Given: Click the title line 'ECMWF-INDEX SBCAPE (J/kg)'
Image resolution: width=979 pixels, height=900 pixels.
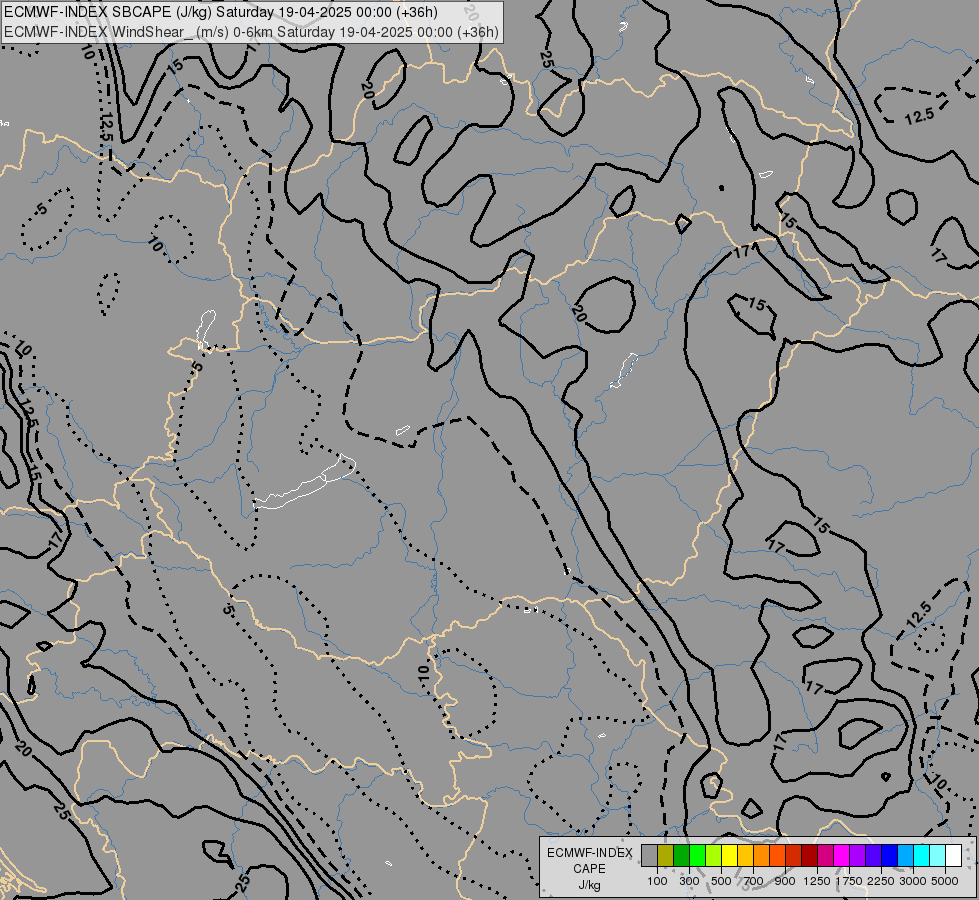Looking at the screenshot, I should (x=108, y=12).
